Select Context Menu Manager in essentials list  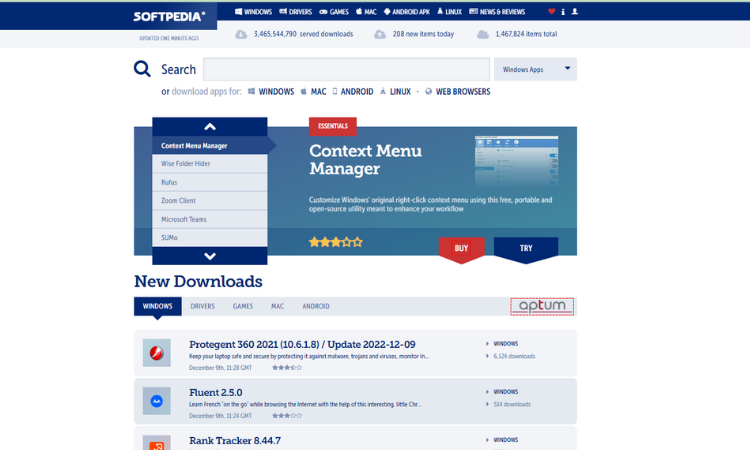pyautogui.click(x=210, y=145)
